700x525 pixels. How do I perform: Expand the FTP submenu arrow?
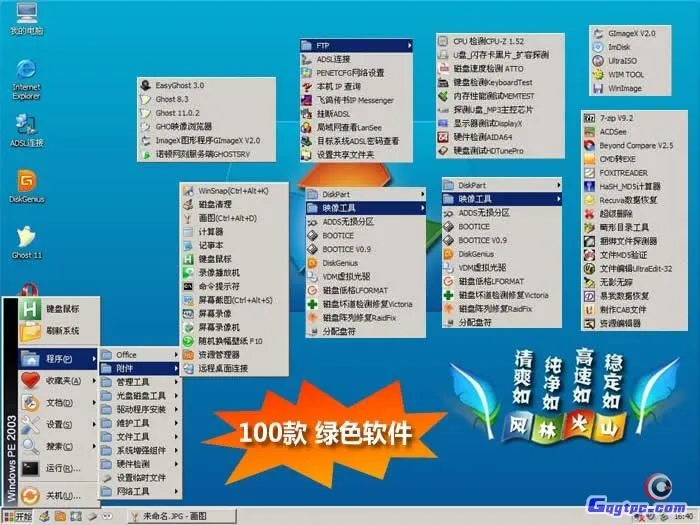[x=409, y=46]
